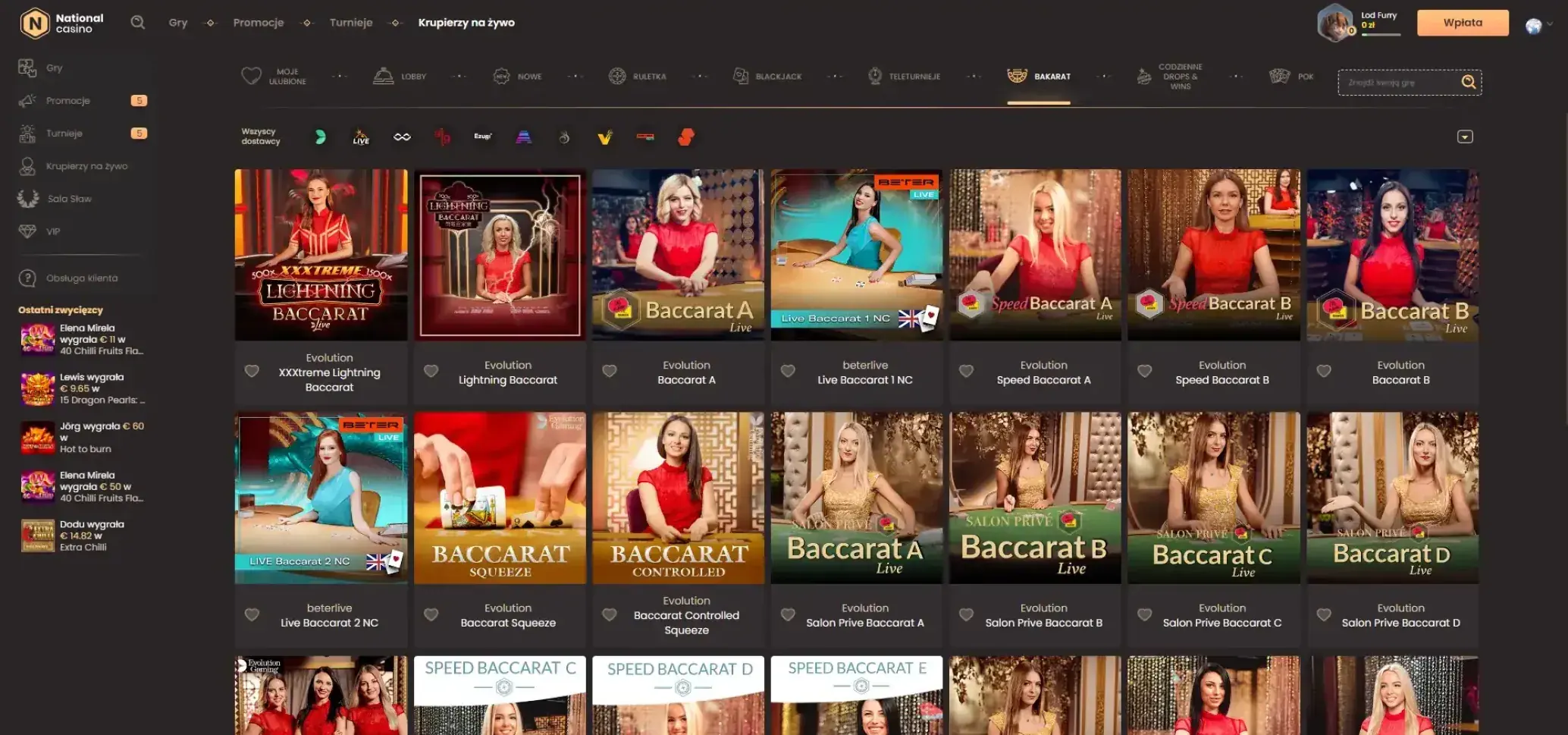Select the Lobby category
Viewport: 1568px width, 735px height.
click(400, 77)
